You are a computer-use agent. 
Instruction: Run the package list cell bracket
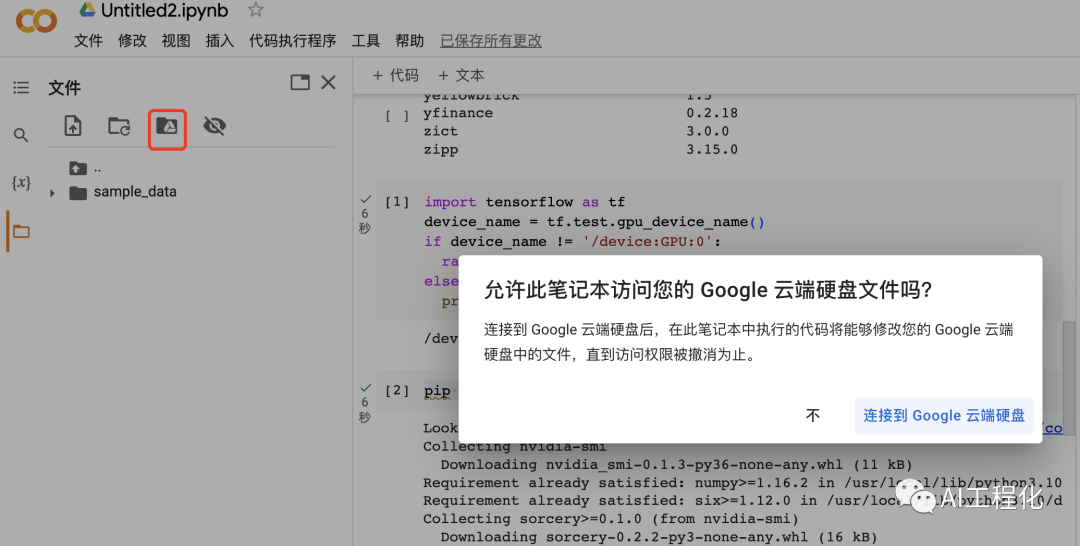coord(397,116)
